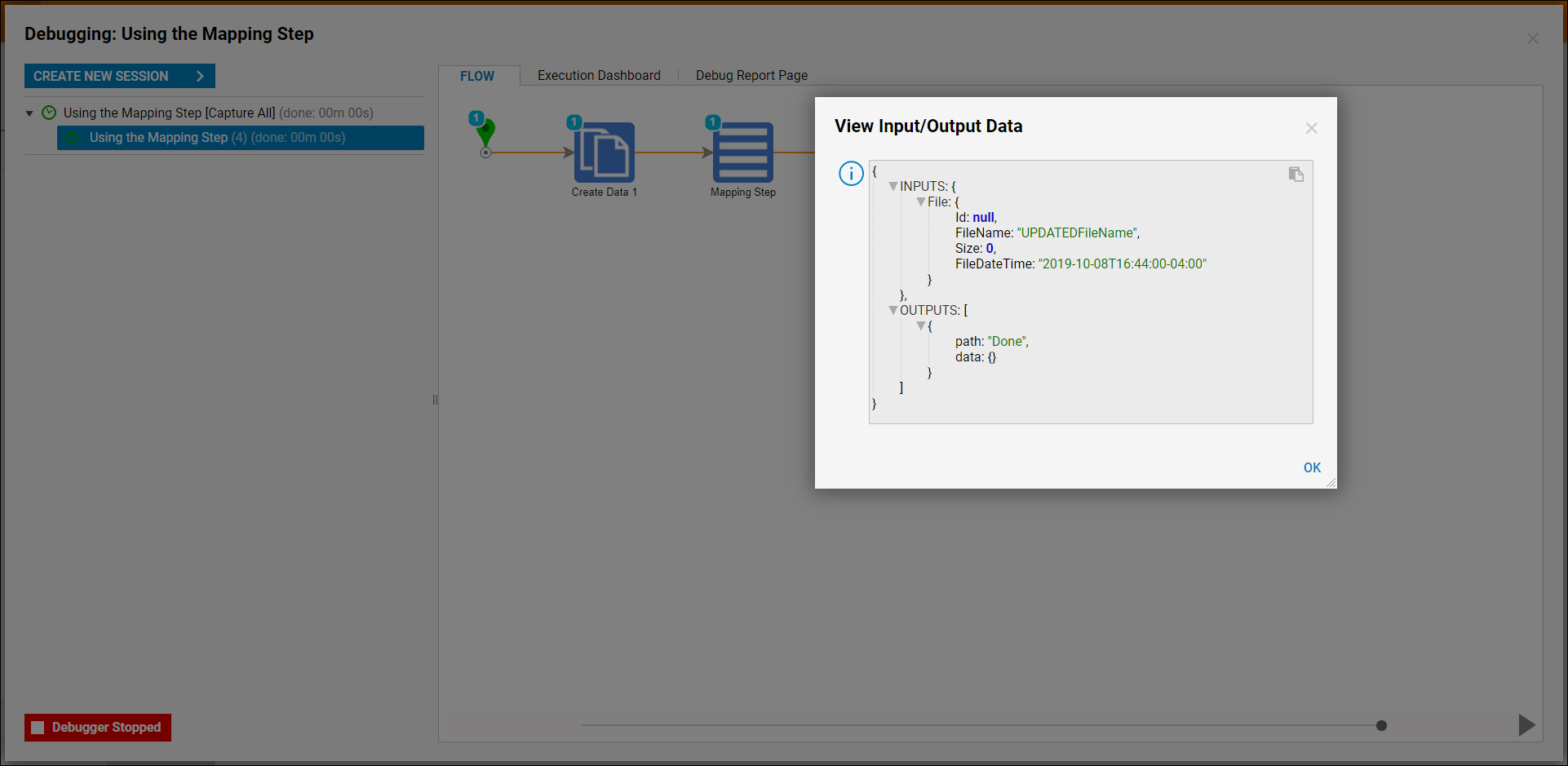1568x766 pixels.
Task: Close the Debugging window with the X
Action: coord(1533,38)
